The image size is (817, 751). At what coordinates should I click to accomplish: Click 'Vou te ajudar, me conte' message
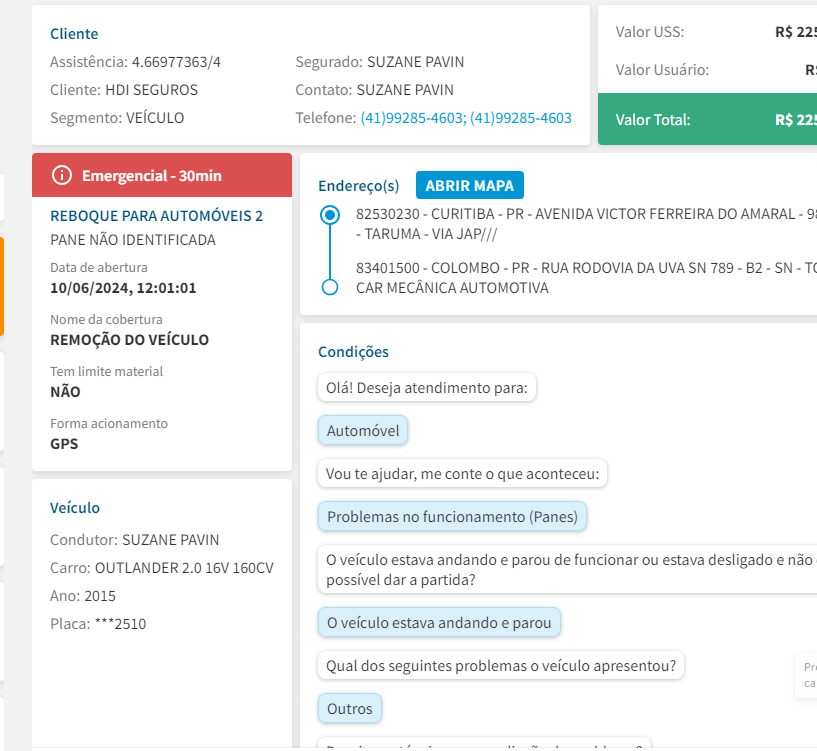click(463, 474)
